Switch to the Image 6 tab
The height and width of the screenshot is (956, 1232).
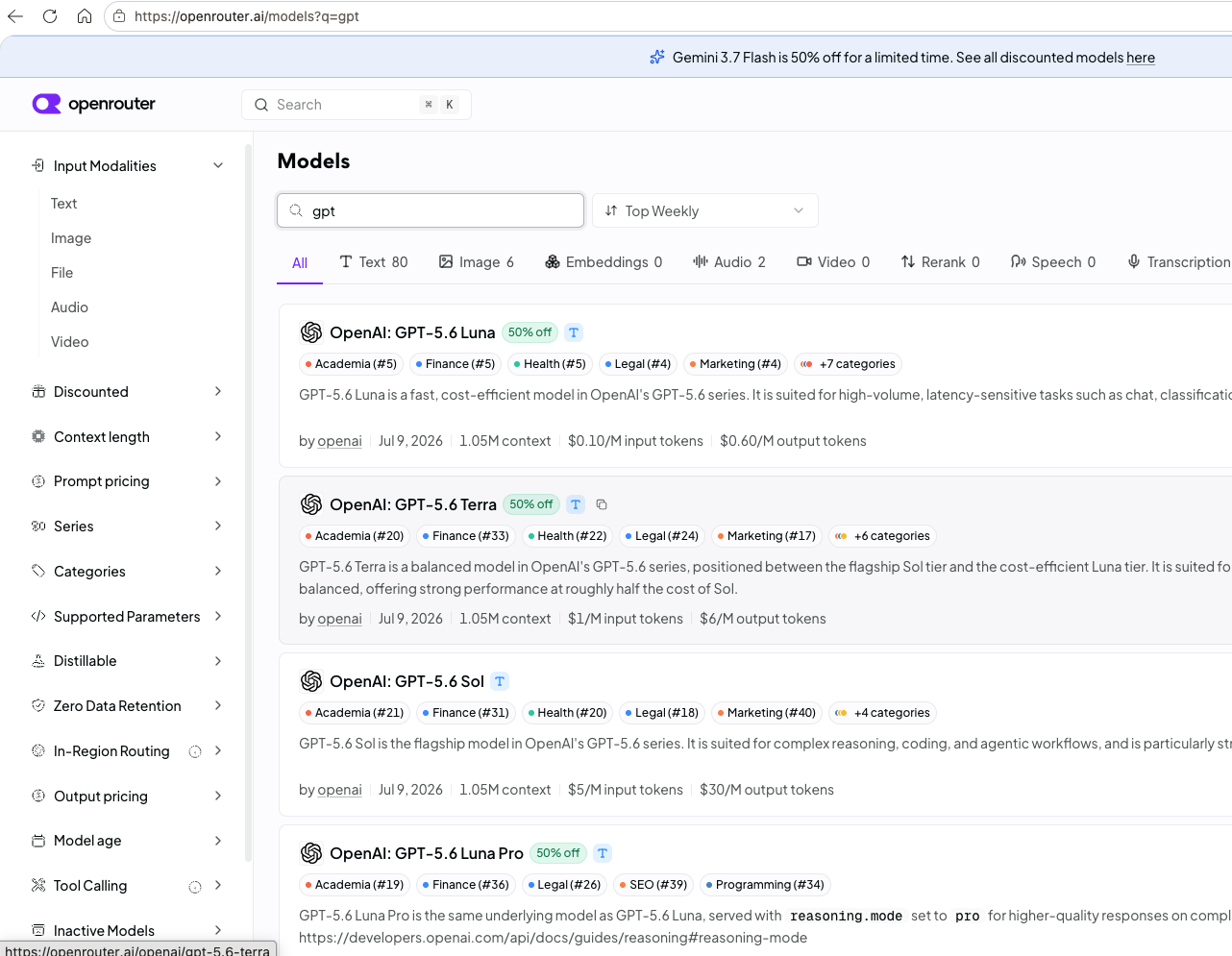(477, 262)
